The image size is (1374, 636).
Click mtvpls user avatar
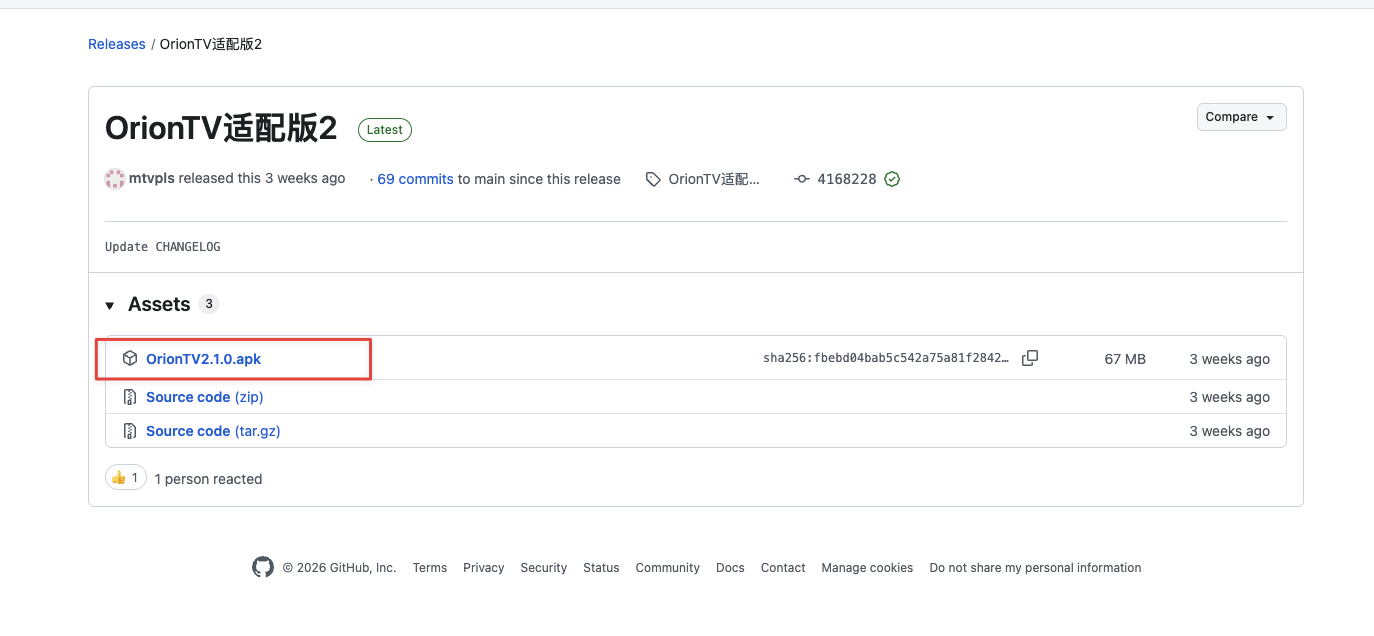pos(115,179)
